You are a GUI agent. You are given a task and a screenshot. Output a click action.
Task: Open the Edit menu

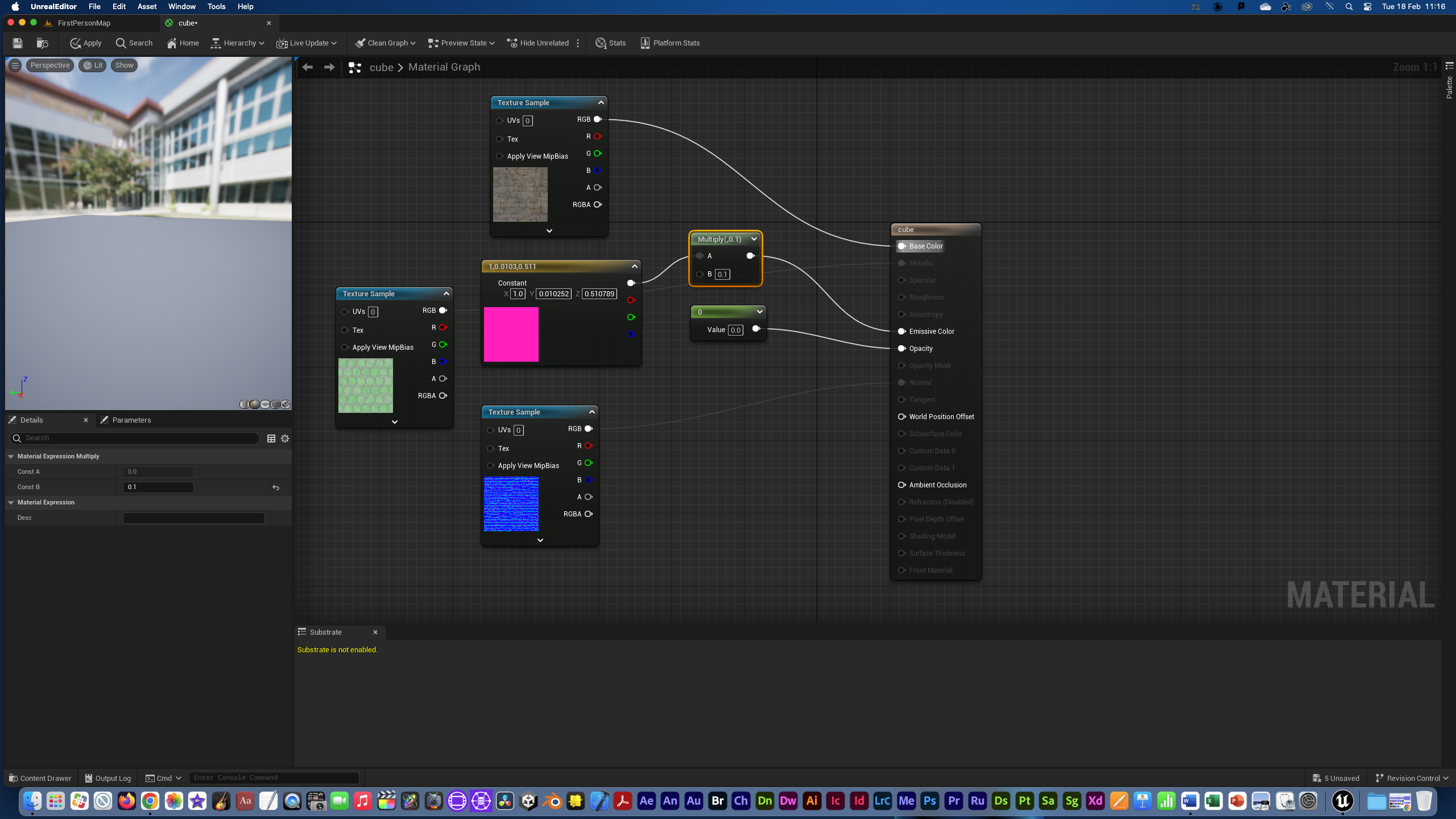pyautogui.click(x=119, y=7)
